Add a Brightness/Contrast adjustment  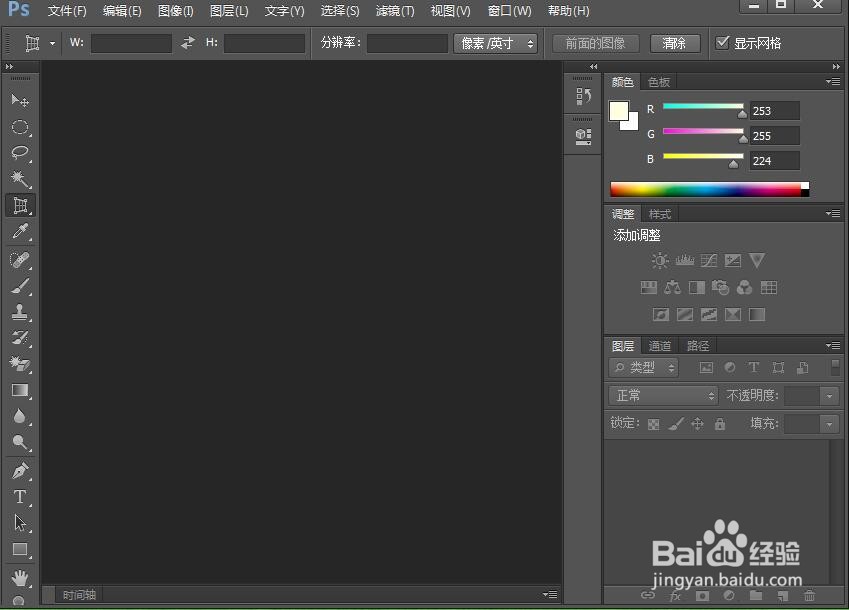(x=659, y=261)
